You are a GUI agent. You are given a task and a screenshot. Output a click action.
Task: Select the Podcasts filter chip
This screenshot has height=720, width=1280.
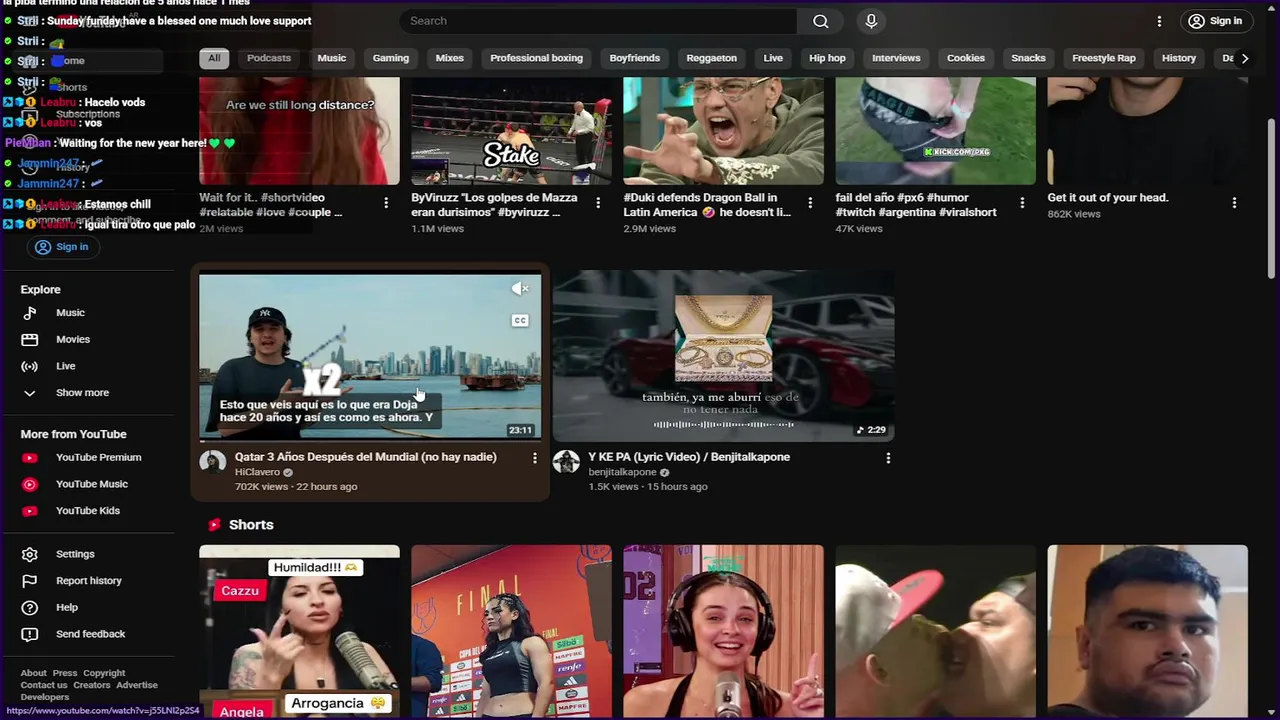[269, 58]
